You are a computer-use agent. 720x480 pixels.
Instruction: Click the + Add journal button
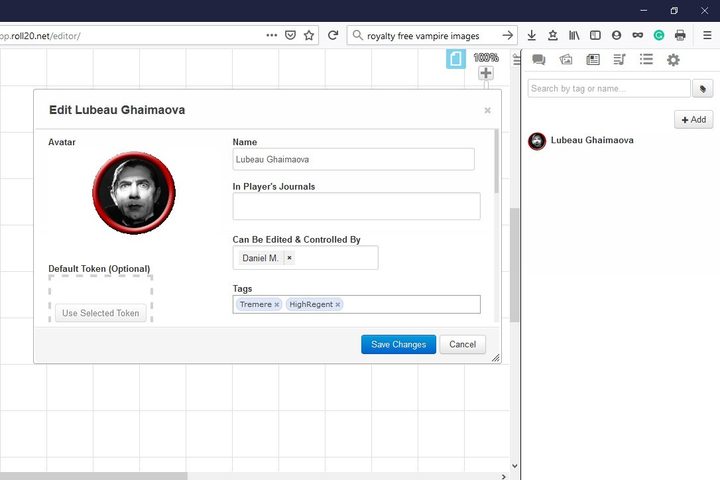693,120
